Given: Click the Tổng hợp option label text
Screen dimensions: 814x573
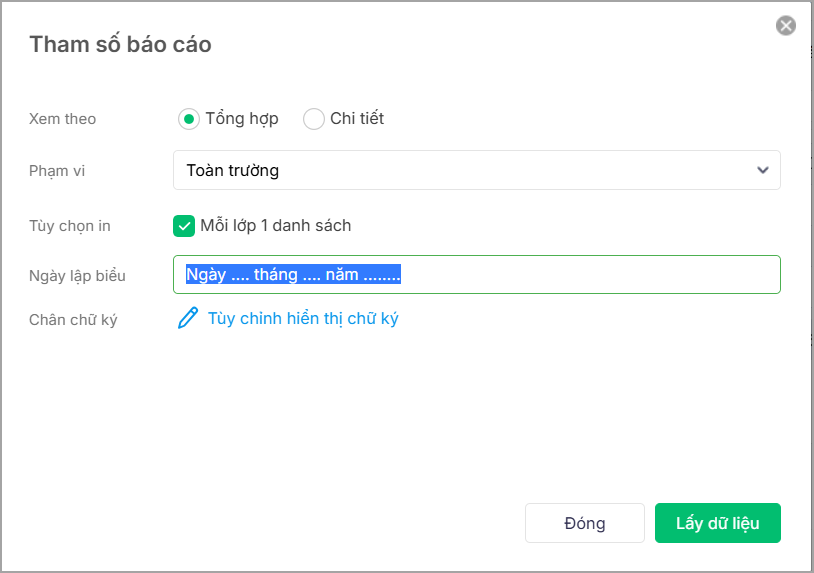Looking at the screenshot, I should pyautogui.click(x=242, y=119).
